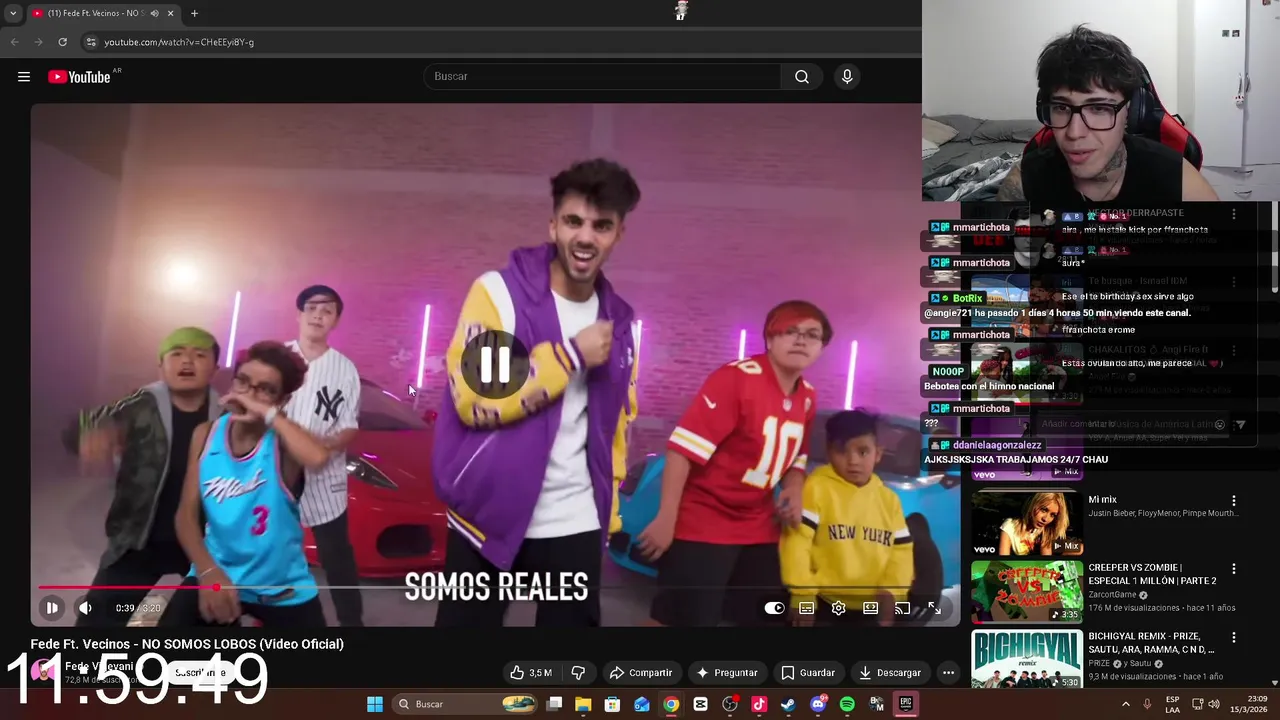Viewport: 1280px width, 720px height.
Task: Mute the video player volume
Action: (85, 608)
